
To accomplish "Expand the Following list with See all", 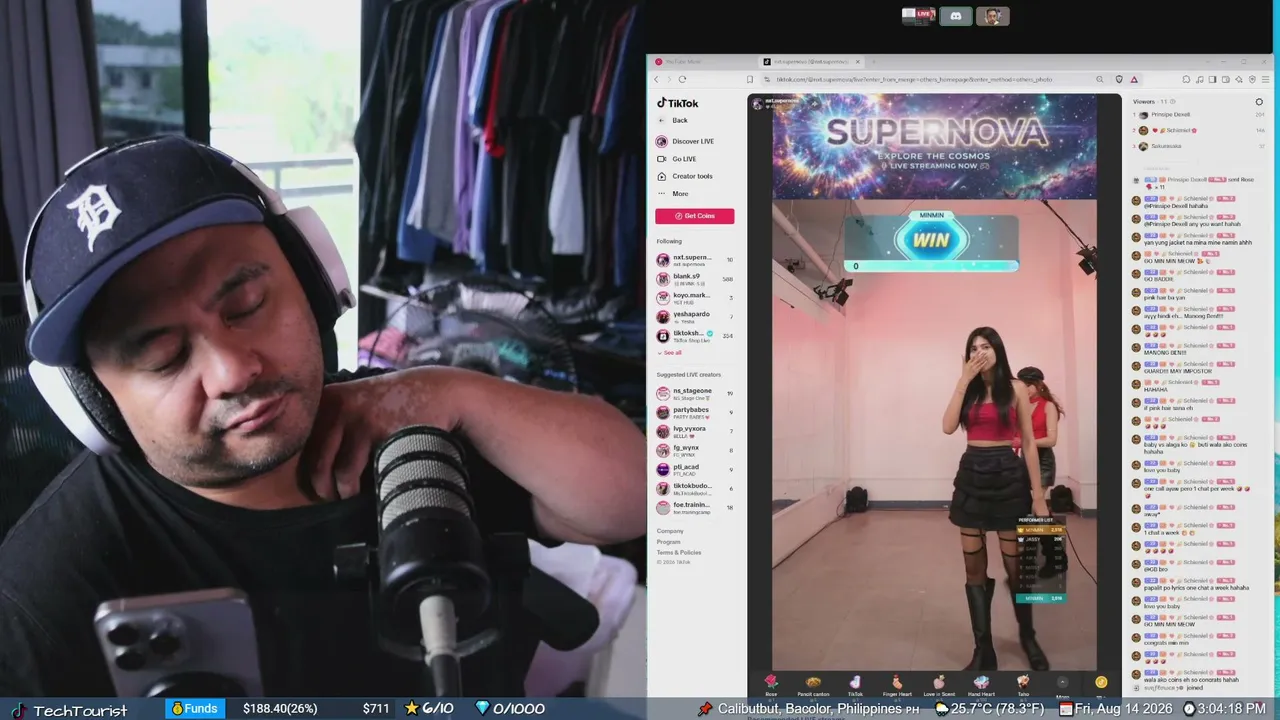I will (670, 353).
